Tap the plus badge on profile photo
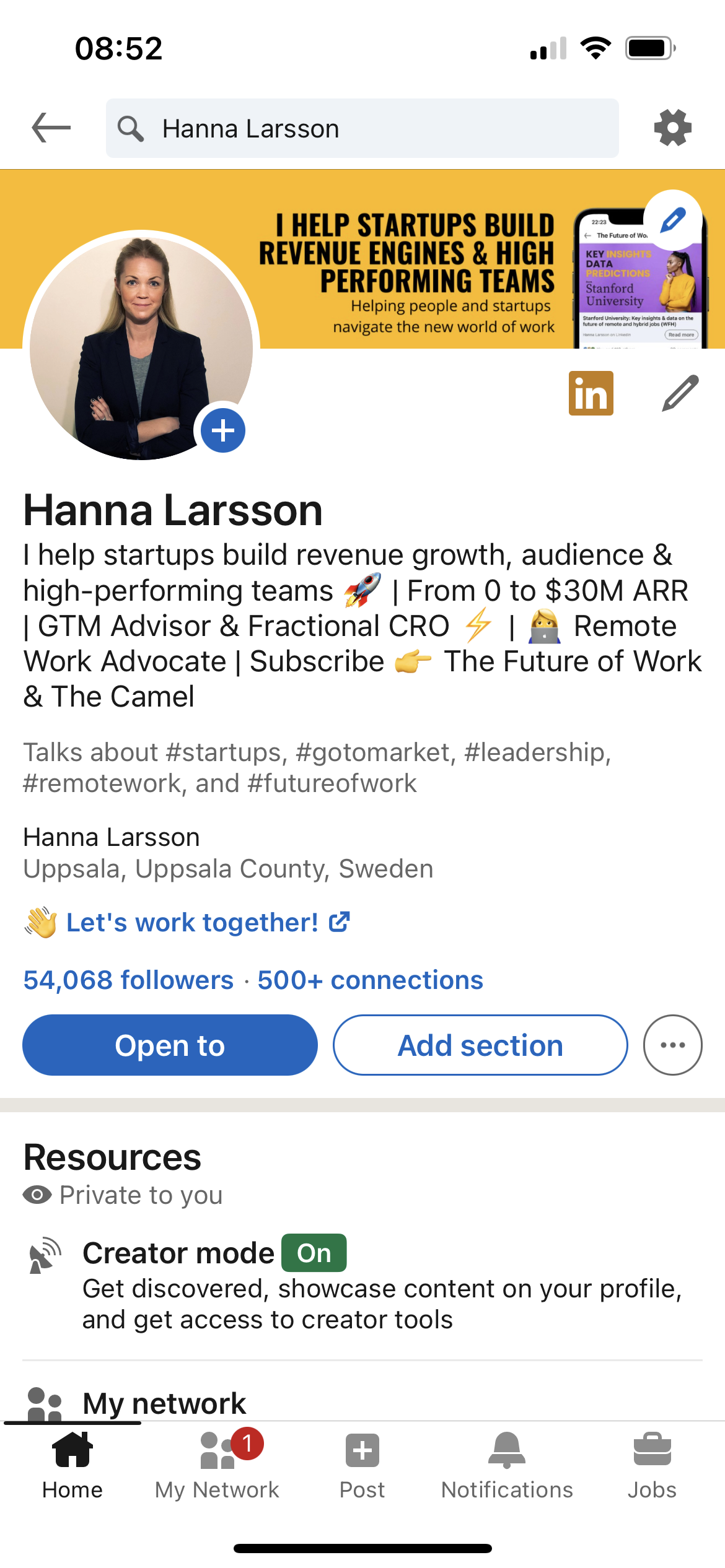The width and height of the screenshot is (725, 1568). 222,430
